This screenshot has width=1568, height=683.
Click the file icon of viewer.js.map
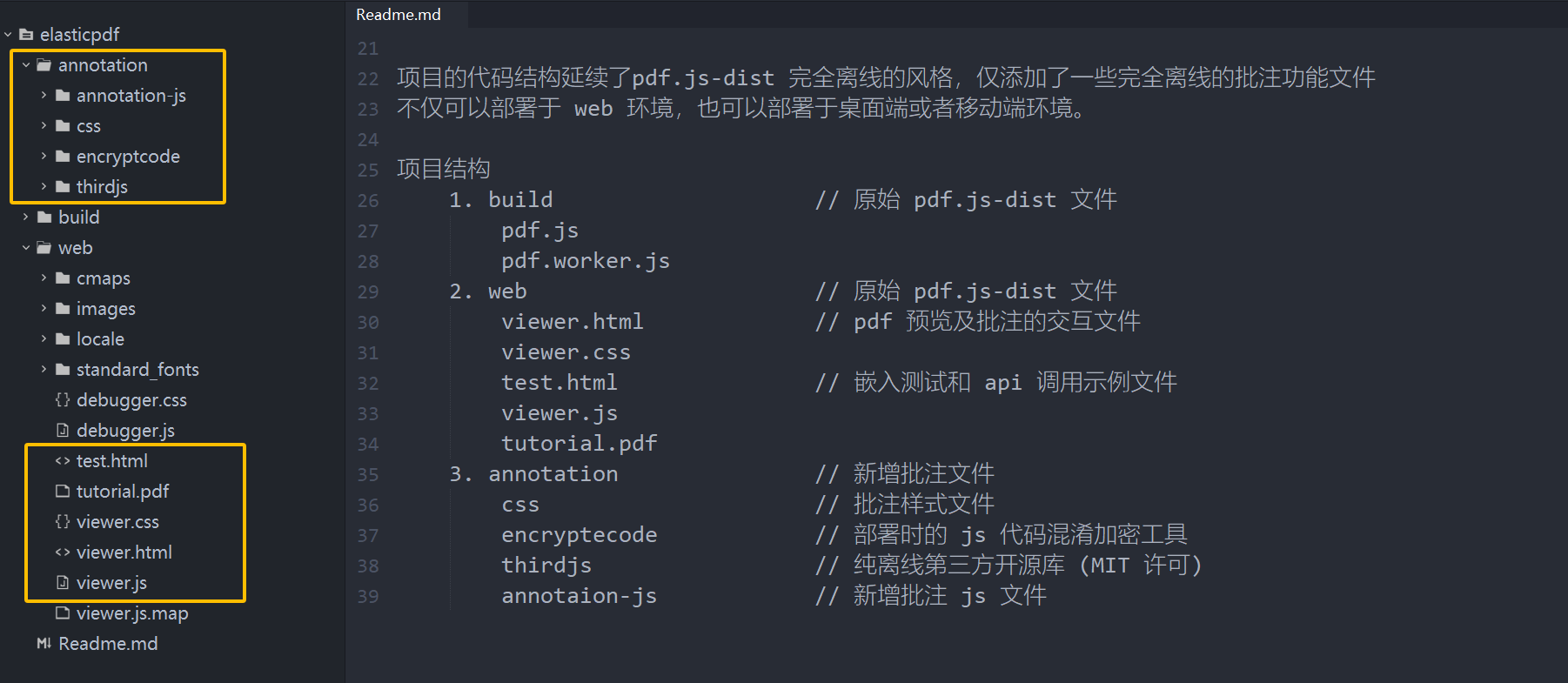[x=62, y=613]
